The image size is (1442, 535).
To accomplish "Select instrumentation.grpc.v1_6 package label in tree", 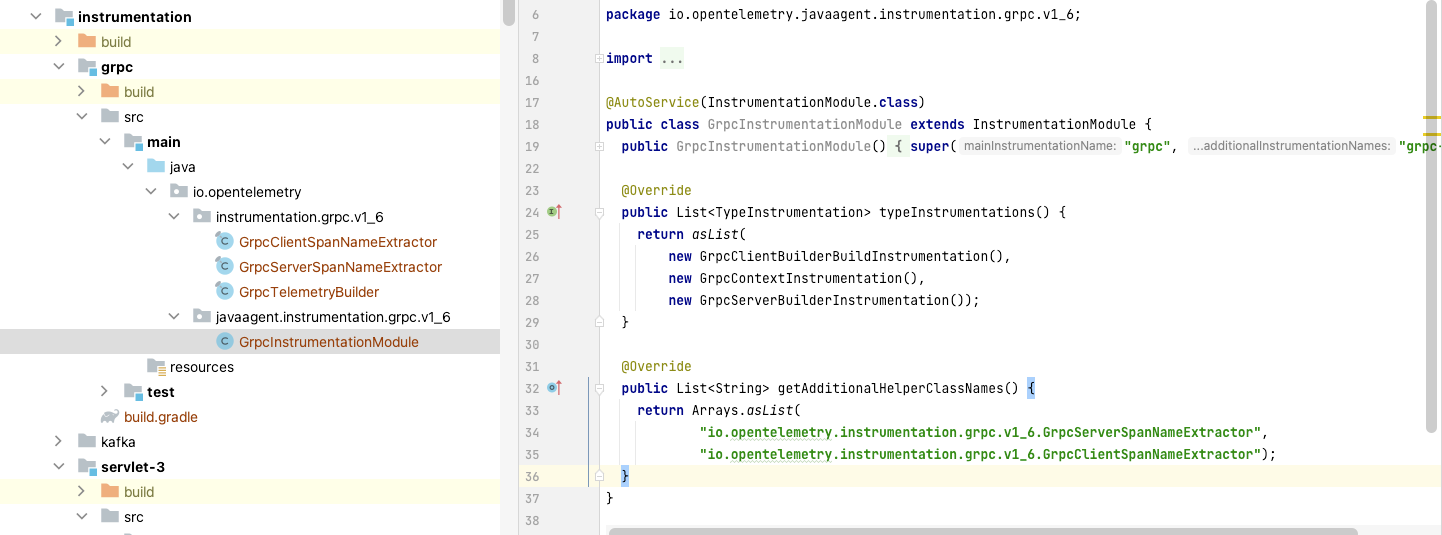I will click(300, 217).
